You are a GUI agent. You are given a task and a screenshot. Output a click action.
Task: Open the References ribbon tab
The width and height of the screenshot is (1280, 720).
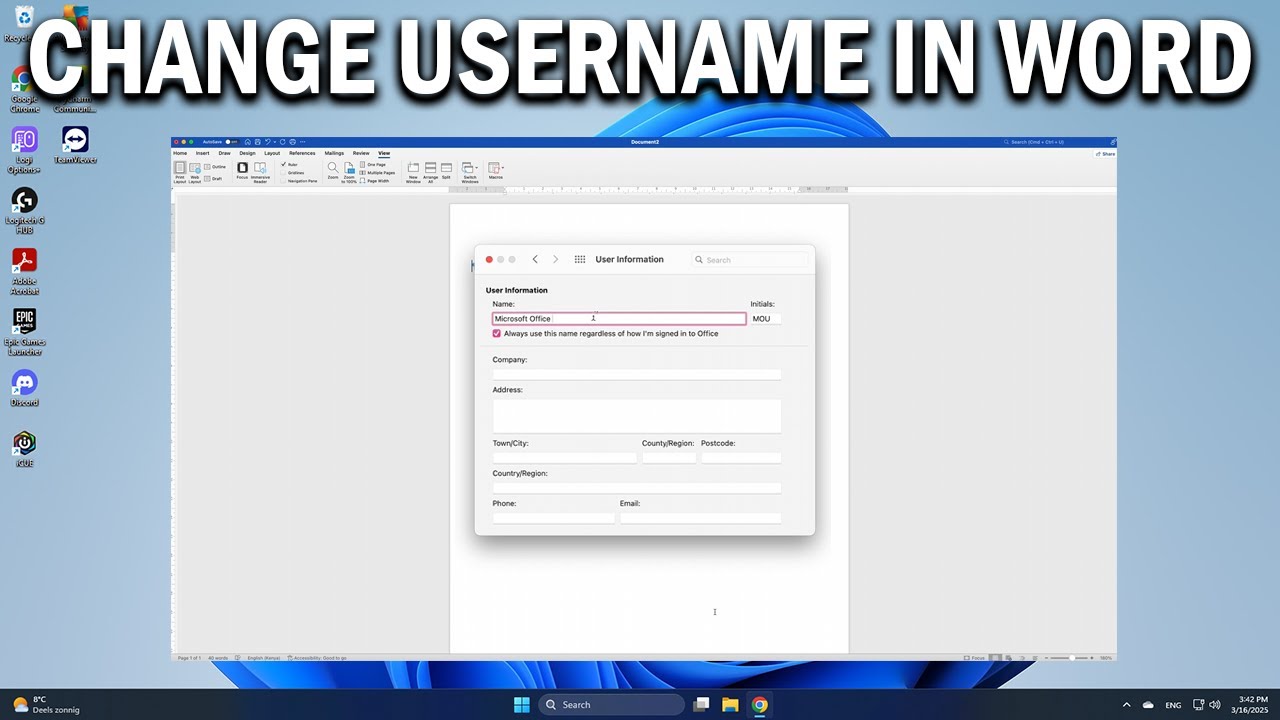point(302,153)
